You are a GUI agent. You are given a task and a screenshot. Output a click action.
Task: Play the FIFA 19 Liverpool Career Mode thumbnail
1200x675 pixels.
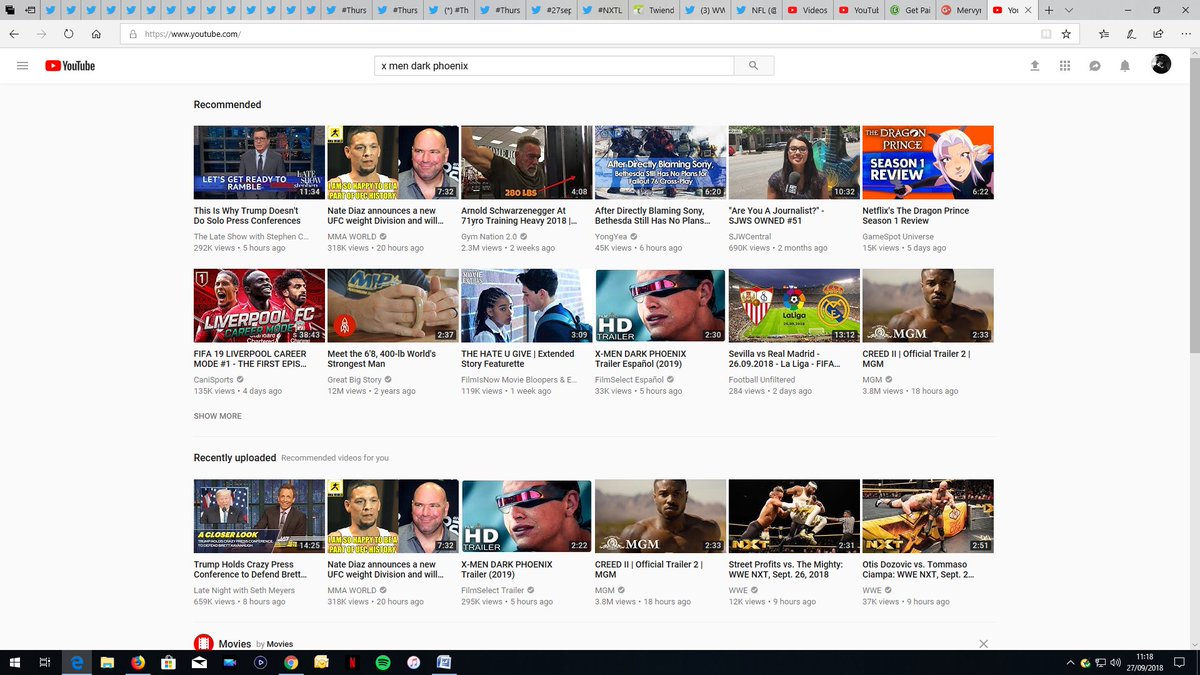click(259, 305)
